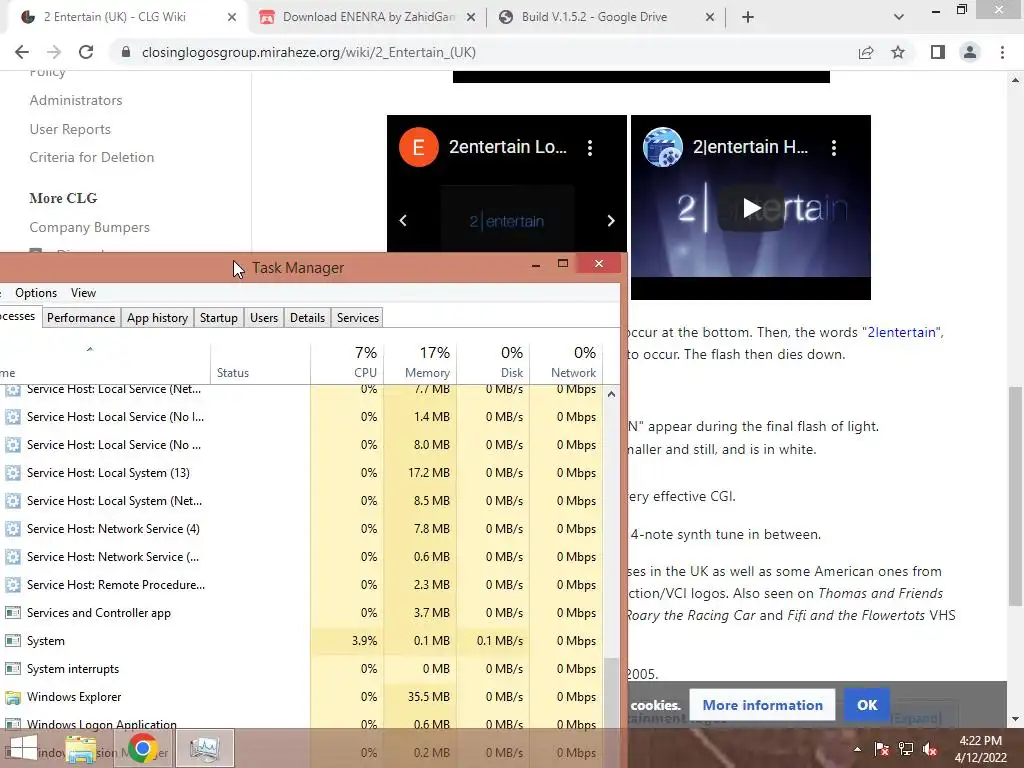Switch to Users tab
Screen dimensions: 1024x768
[x=264, y=318]
